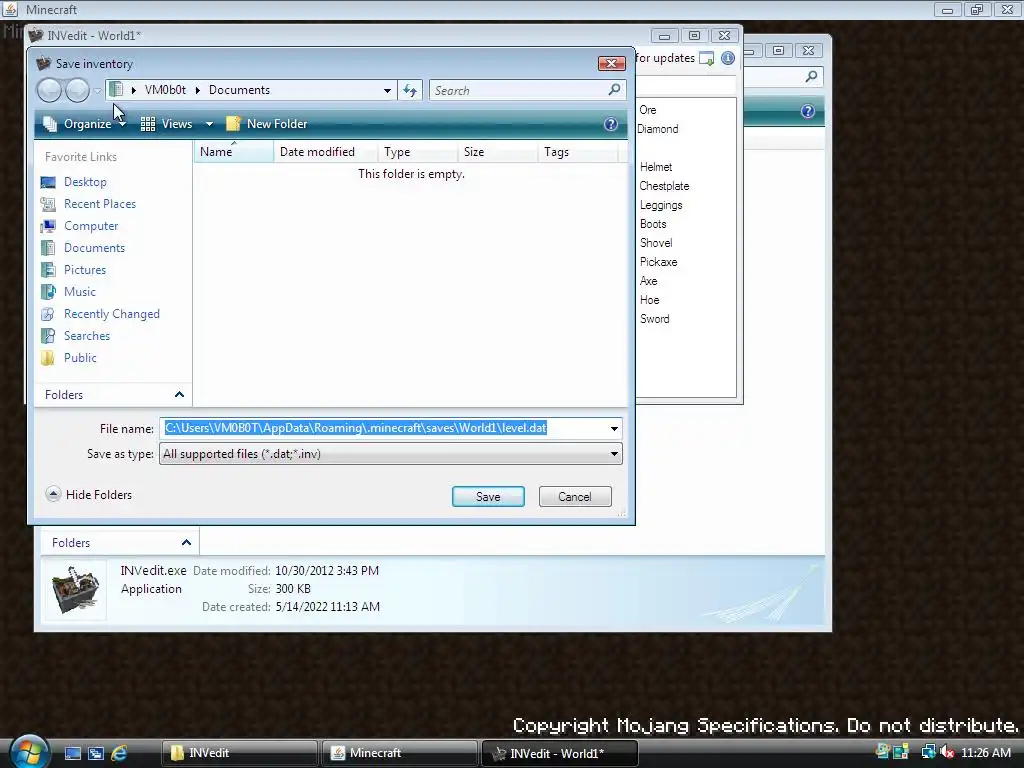The height and width of the screenshot is (768, 1024).
Task: Select Helmet in INVedit item list
Action: (x=656, y=167)
